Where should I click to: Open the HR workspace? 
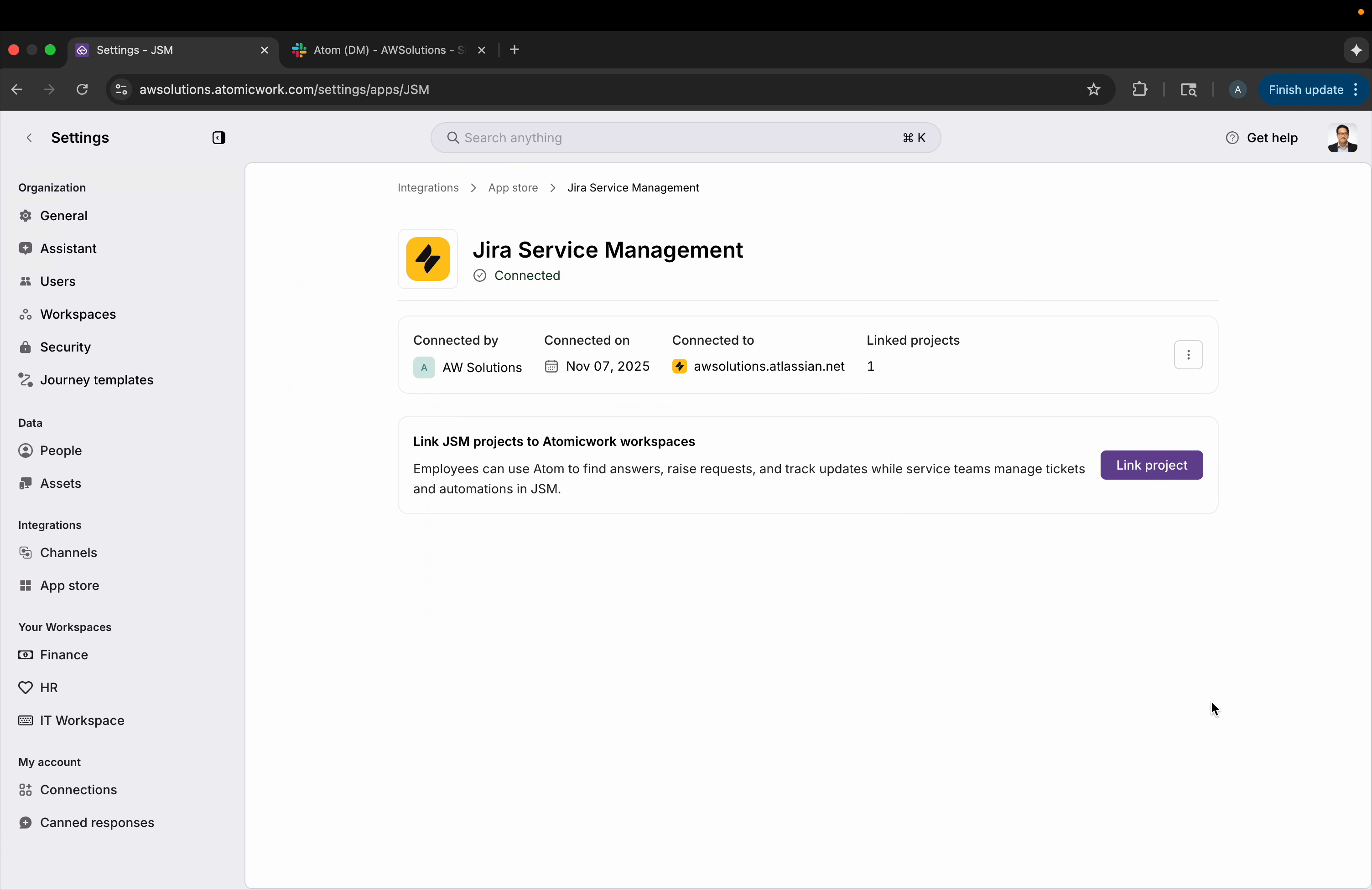tap(48, 687)
